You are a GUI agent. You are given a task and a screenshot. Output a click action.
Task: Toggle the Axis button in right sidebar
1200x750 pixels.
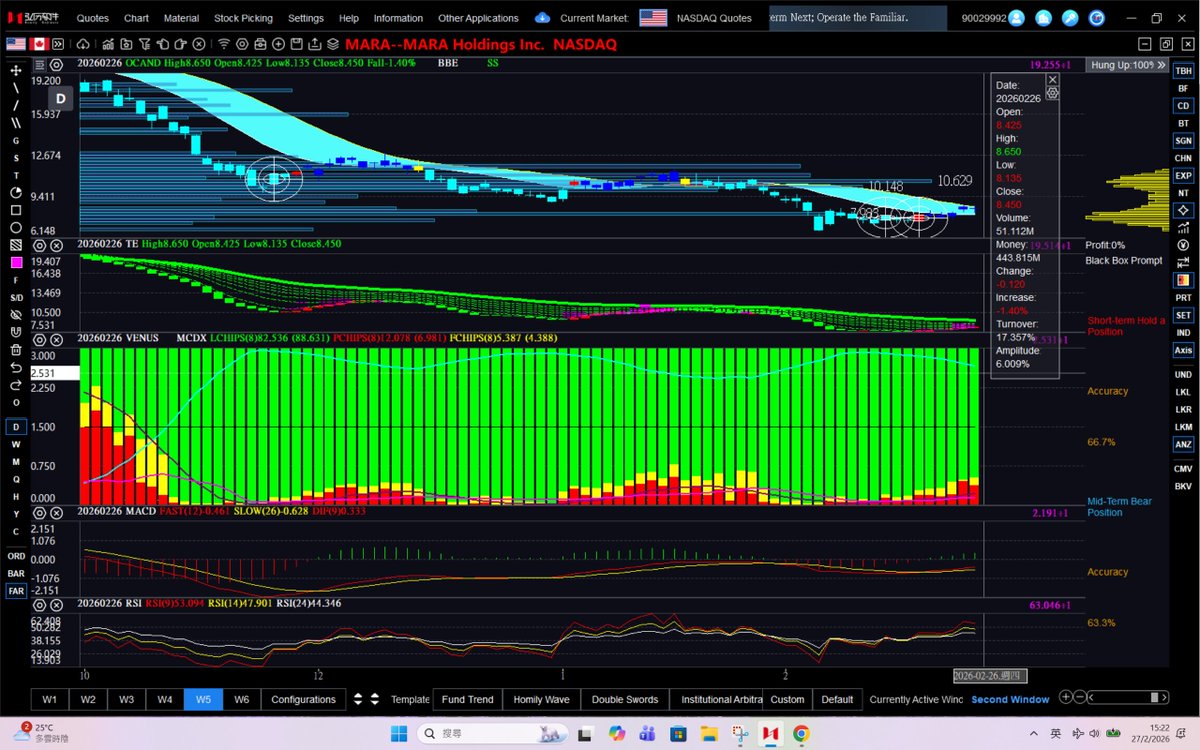[1183, 350]
